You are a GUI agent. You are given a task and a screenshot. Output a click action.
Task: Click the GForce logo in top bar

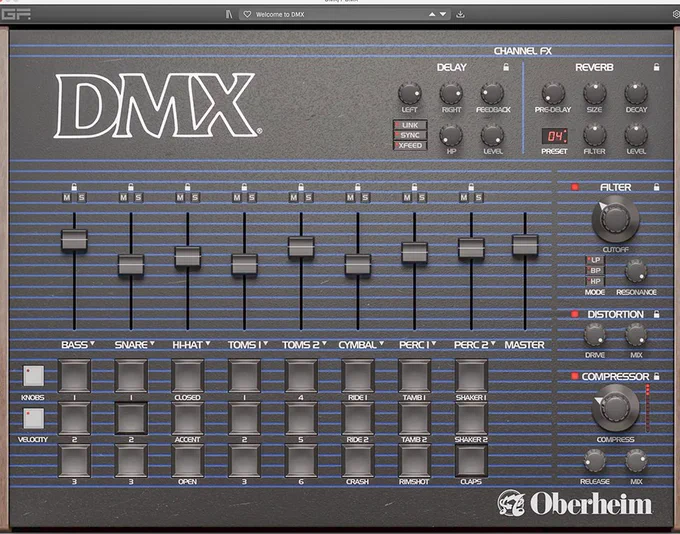[x=16, y=14]
